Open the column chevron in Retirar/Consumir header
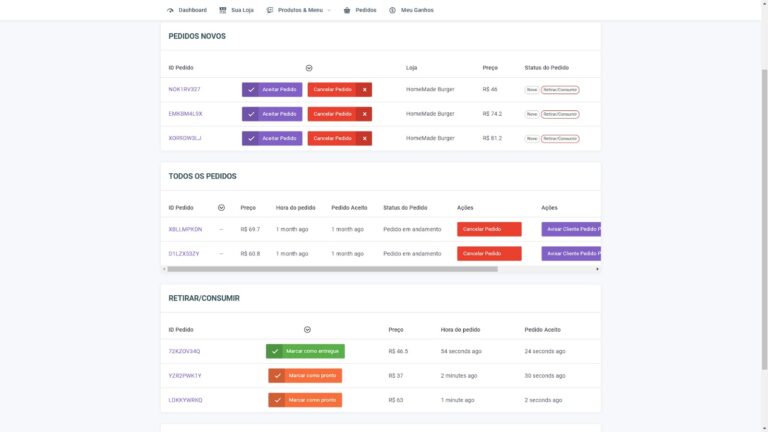 307,329
